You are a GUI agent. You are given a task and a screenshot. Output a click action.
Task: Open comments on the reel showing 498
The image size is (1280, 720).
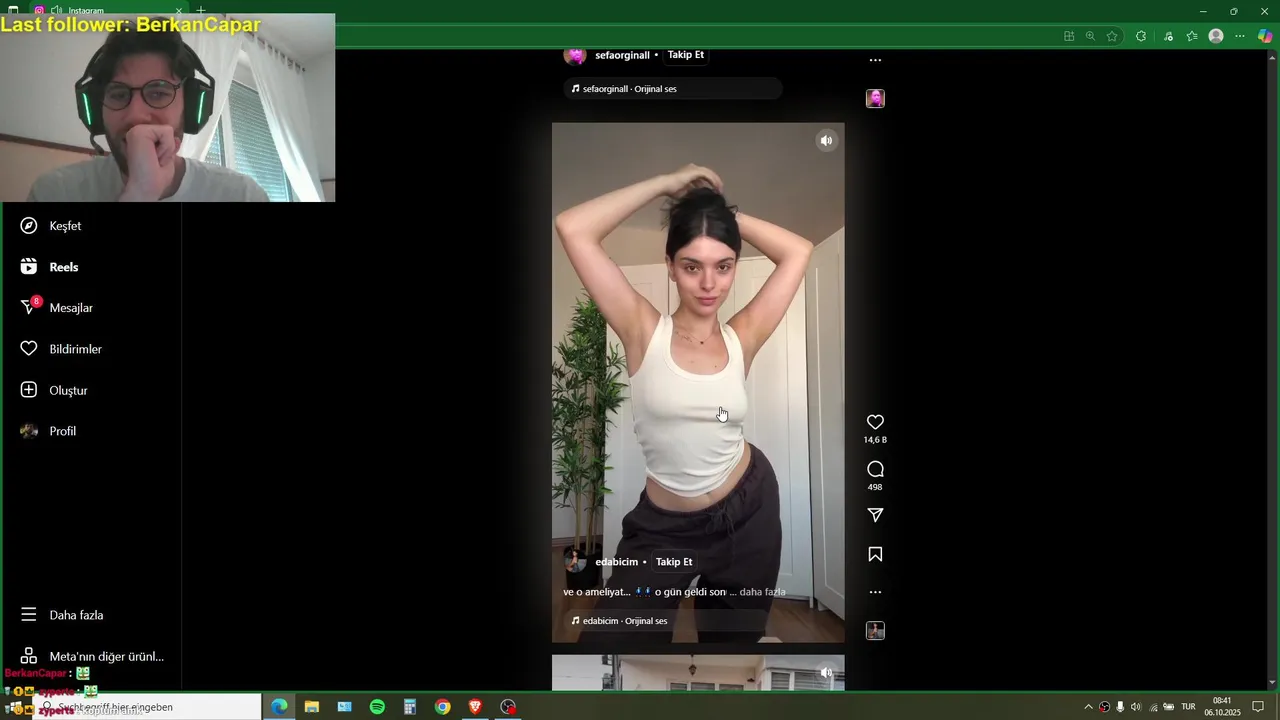(x=875, y=469)
